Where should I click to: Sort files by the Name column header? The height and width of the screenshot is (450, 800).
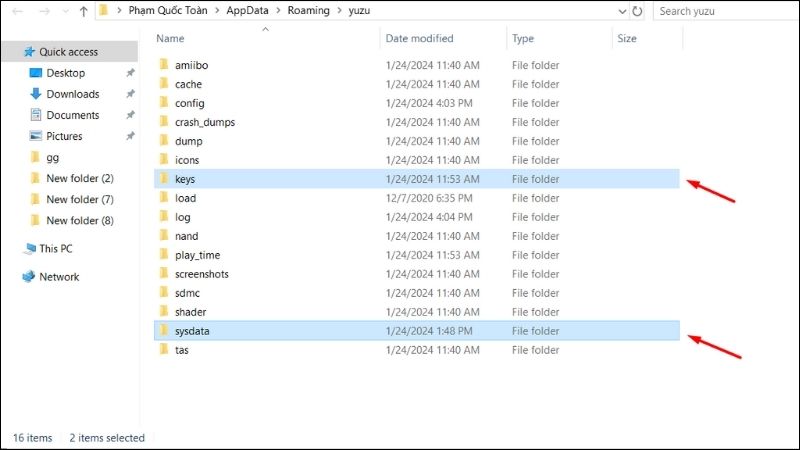(x=170, y=38)
